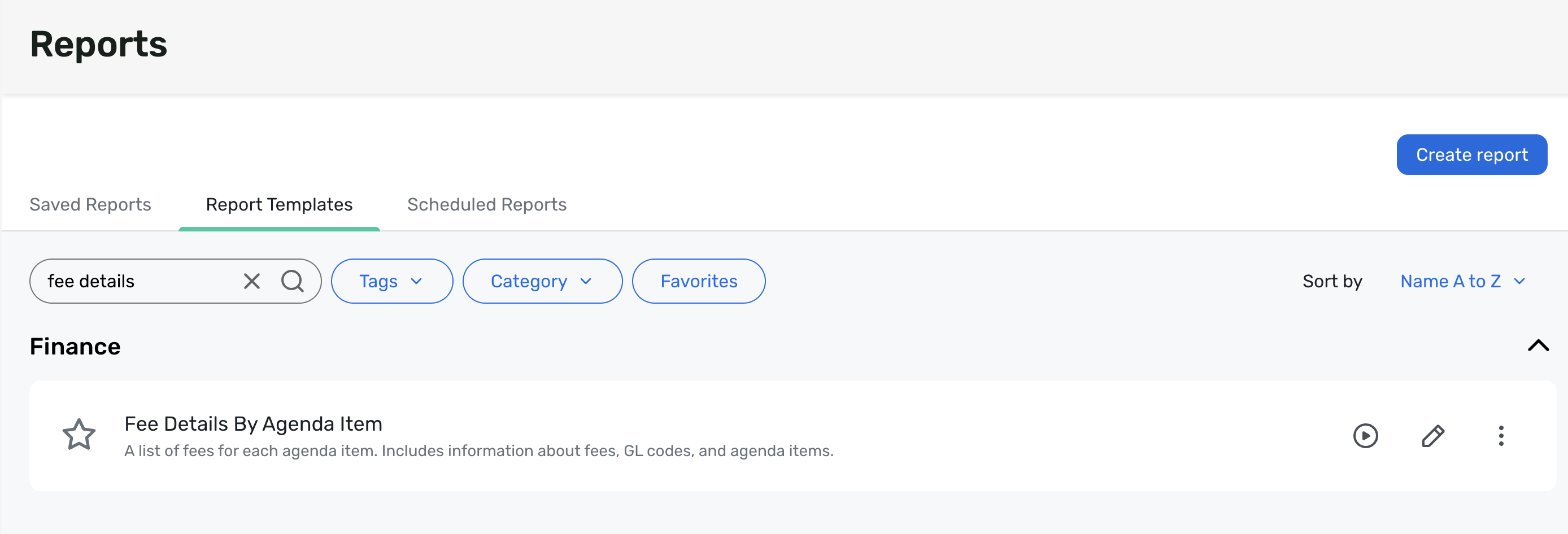Open the Category filter dropdown
This screenshot has width=1568, height=534.
[542, 281]
